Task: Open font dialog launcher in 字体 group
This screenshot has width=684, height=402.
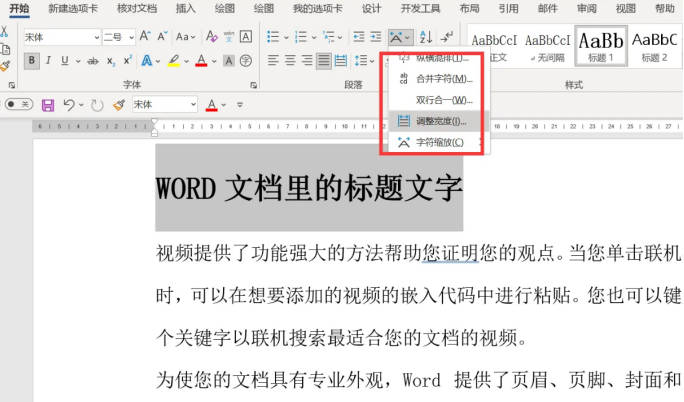Action: (253, 85)
